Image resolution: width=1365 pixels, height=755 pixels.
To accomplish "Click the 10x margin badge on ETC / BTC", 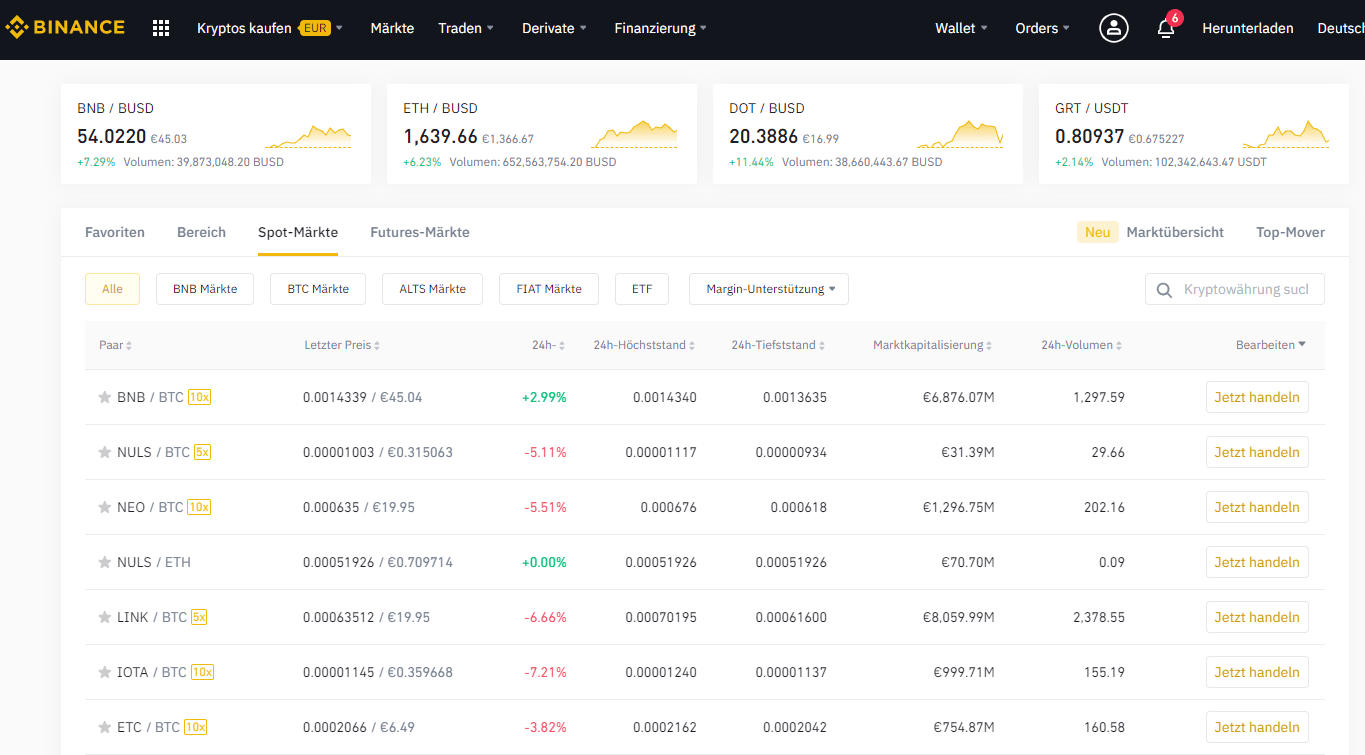I will click(196, 727).
